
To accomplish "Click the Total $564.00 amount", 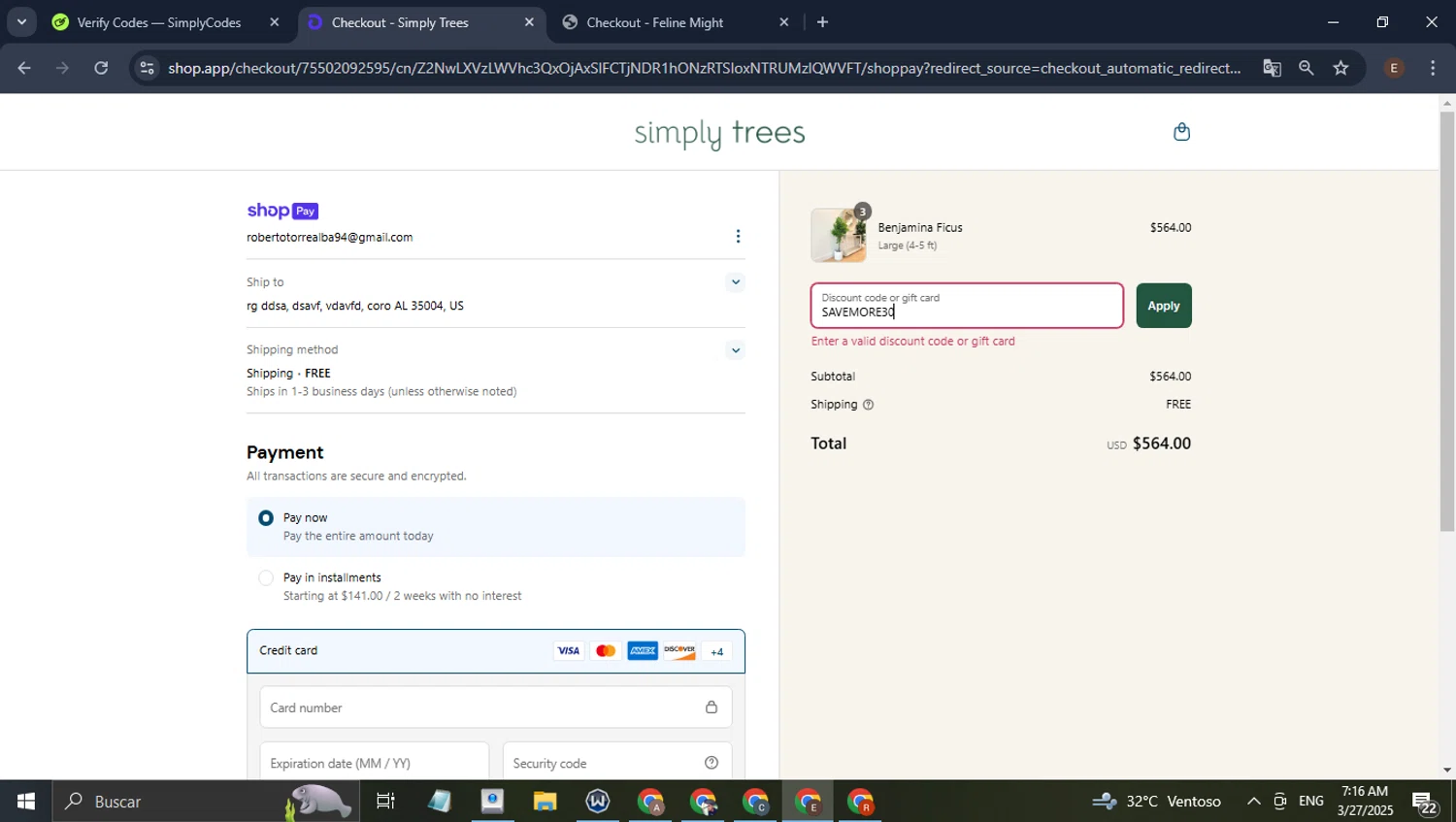I will click(x=1162, y=444).
